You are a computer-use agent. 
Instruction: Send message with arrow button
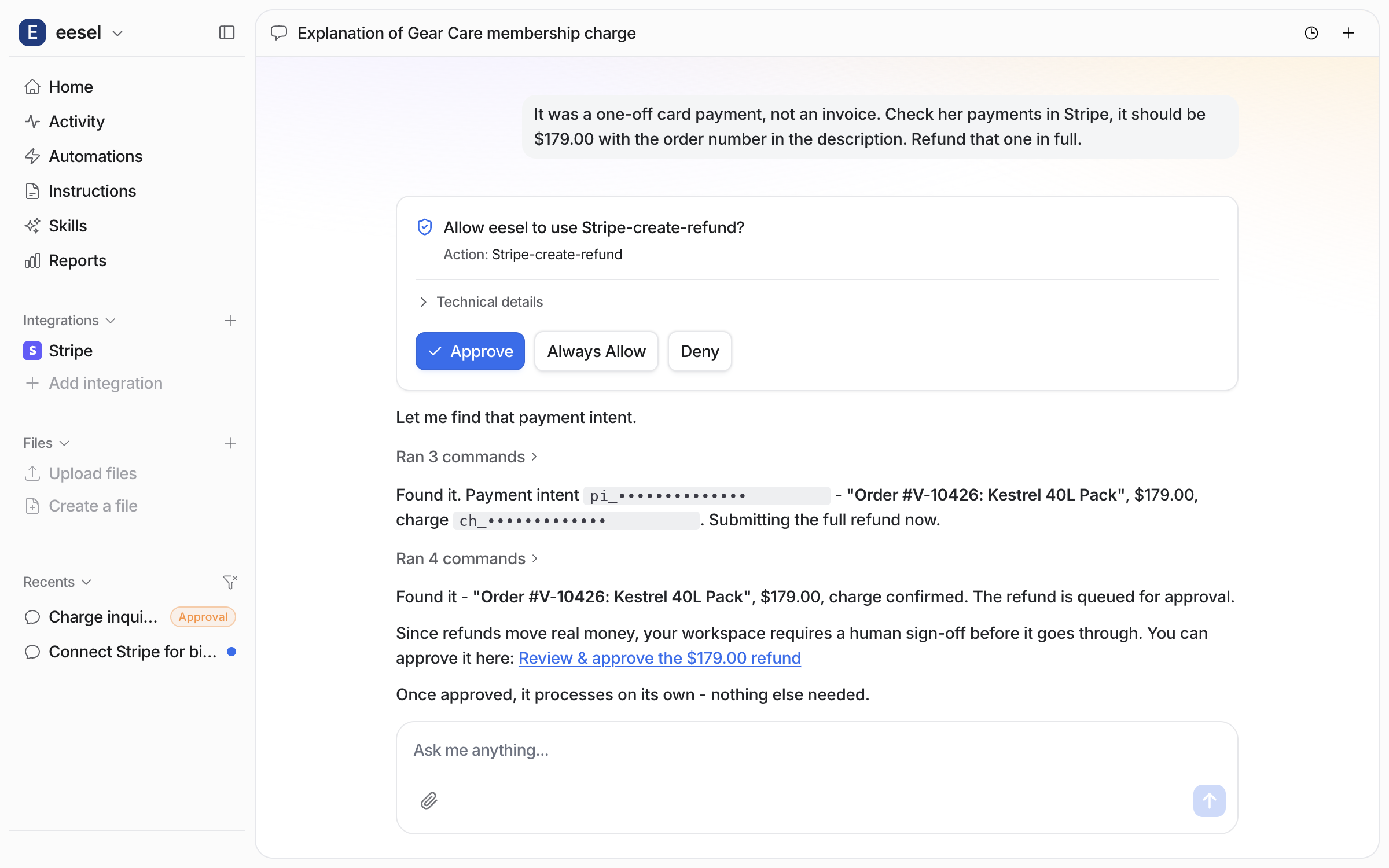click(x=1210, y=801)
